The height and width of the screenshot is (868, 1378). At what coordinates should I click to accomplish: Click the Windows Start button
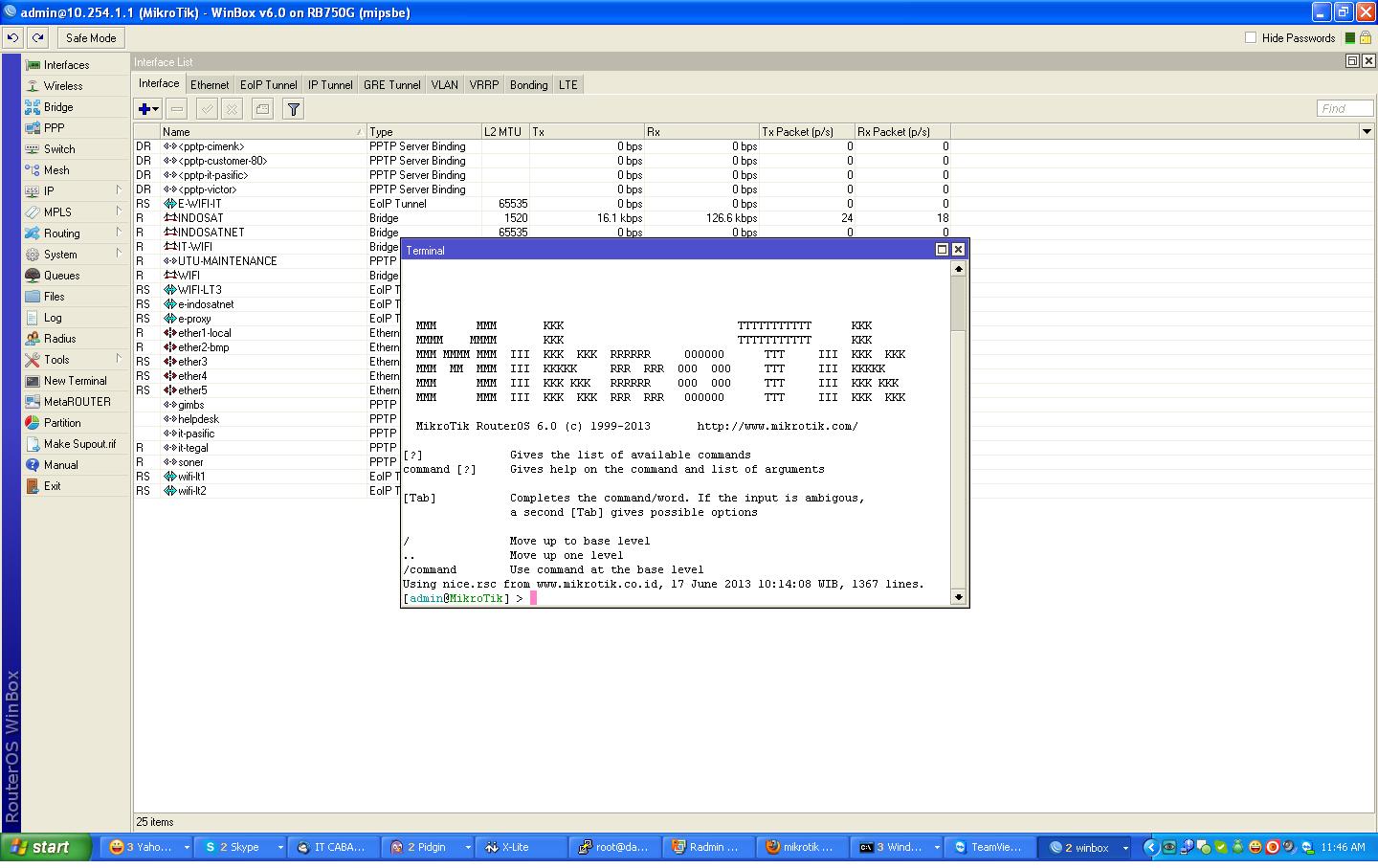click(x=46, y=847)
